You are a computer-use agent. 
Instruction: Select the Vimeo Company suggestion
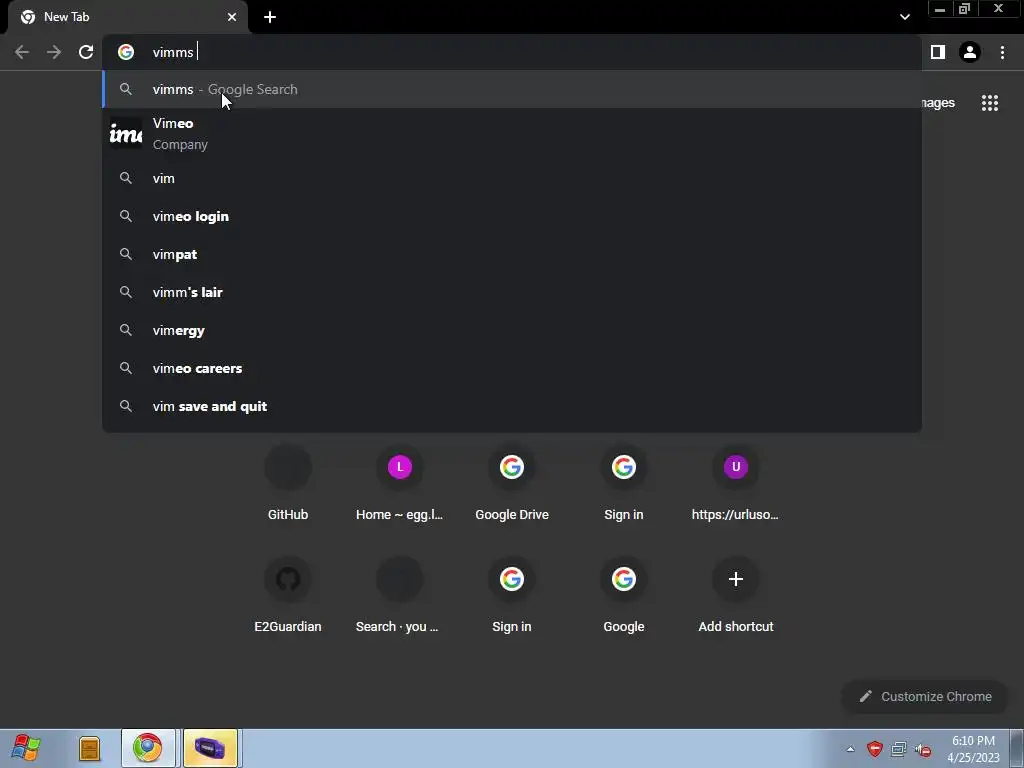(x=512, y=134)
